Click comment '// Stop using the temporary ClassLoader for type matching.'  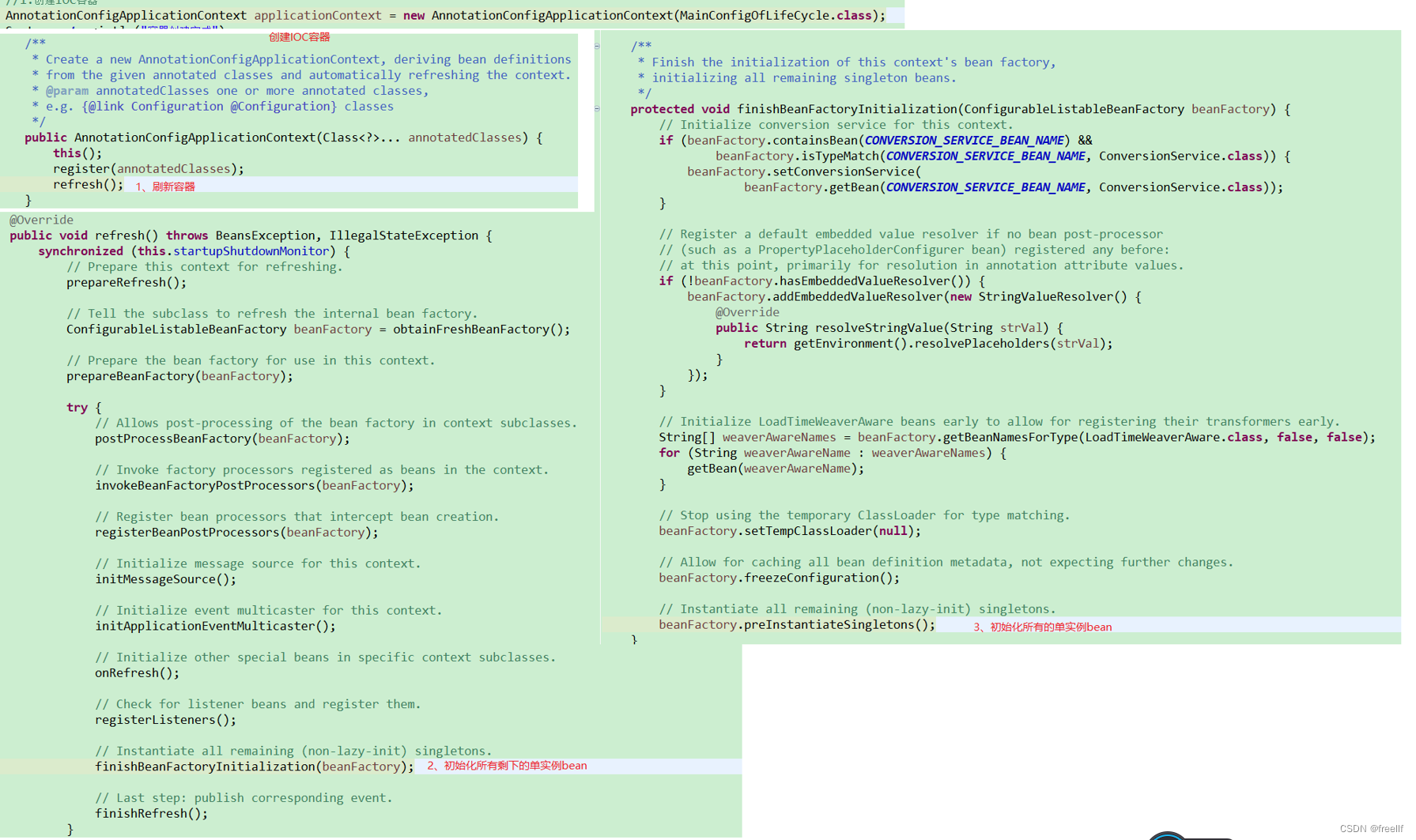pos(864,515)
